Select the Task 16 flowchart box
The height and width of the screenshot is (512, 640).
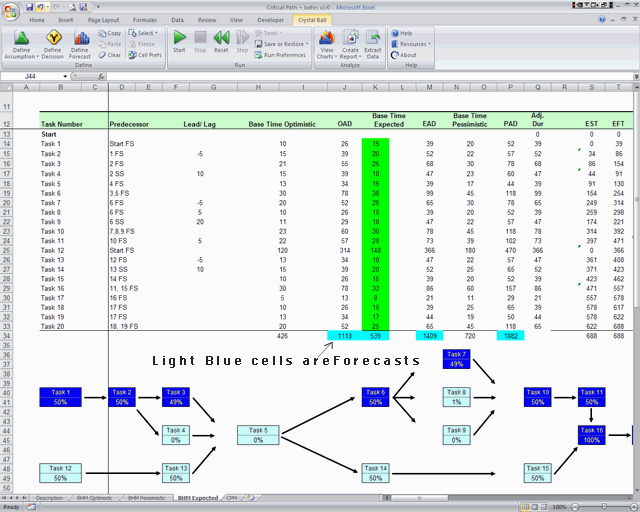tap(591, 435)
